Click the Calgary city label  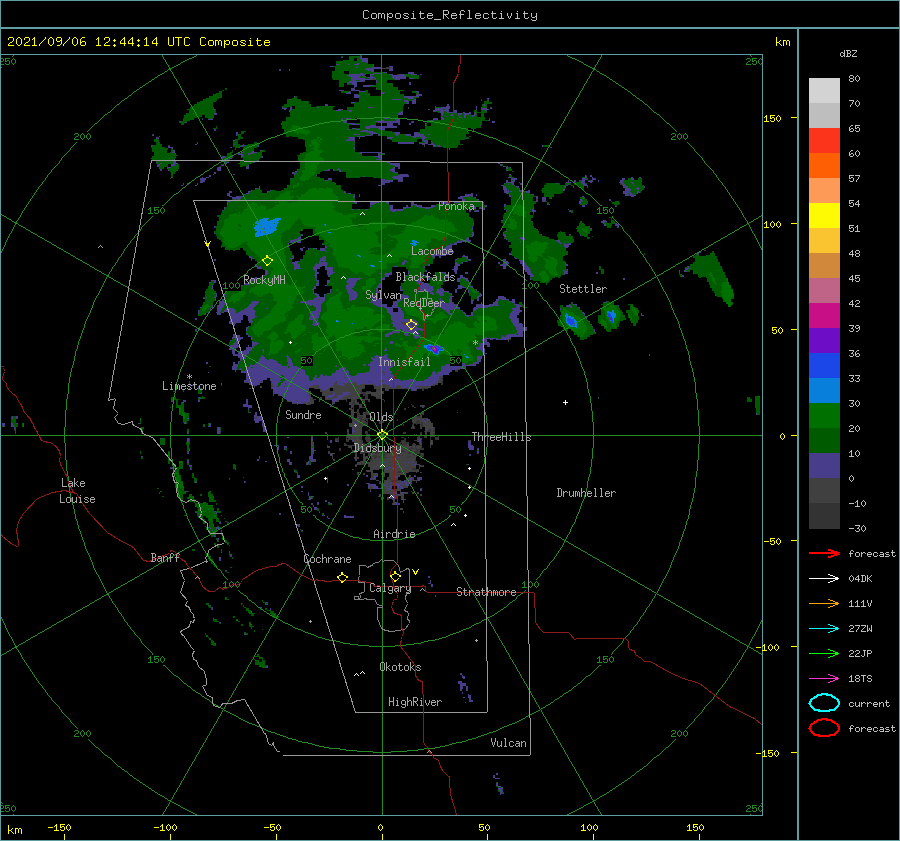point(390,588)
